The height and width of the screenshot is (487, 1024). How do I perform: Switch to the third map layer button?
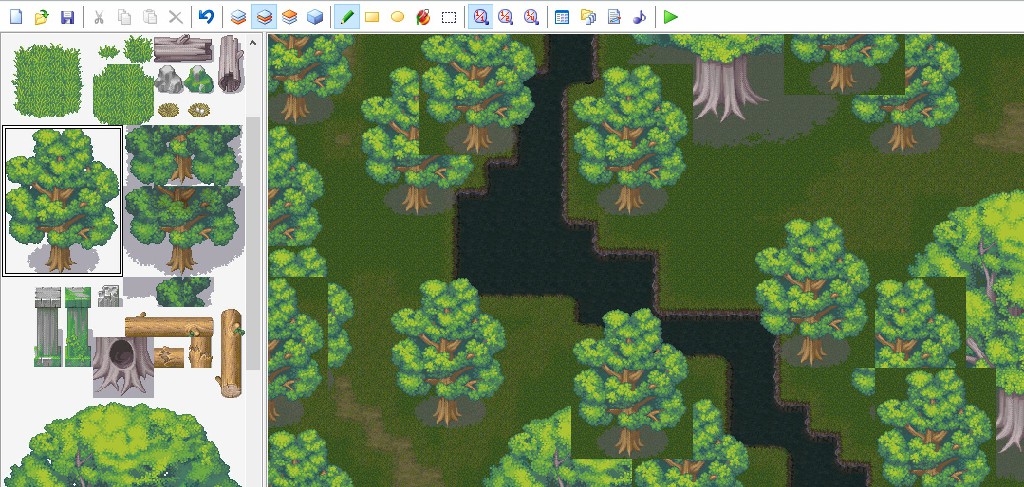pyautogui.click(x=289, y=17)
